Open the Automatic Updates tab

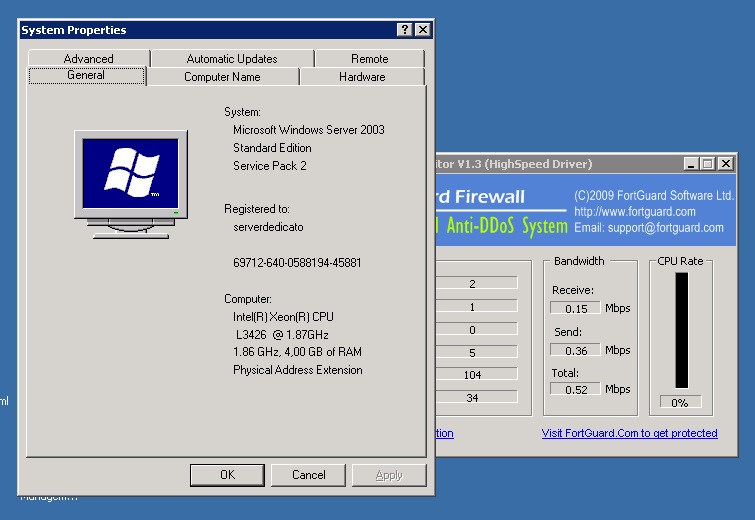231,59
